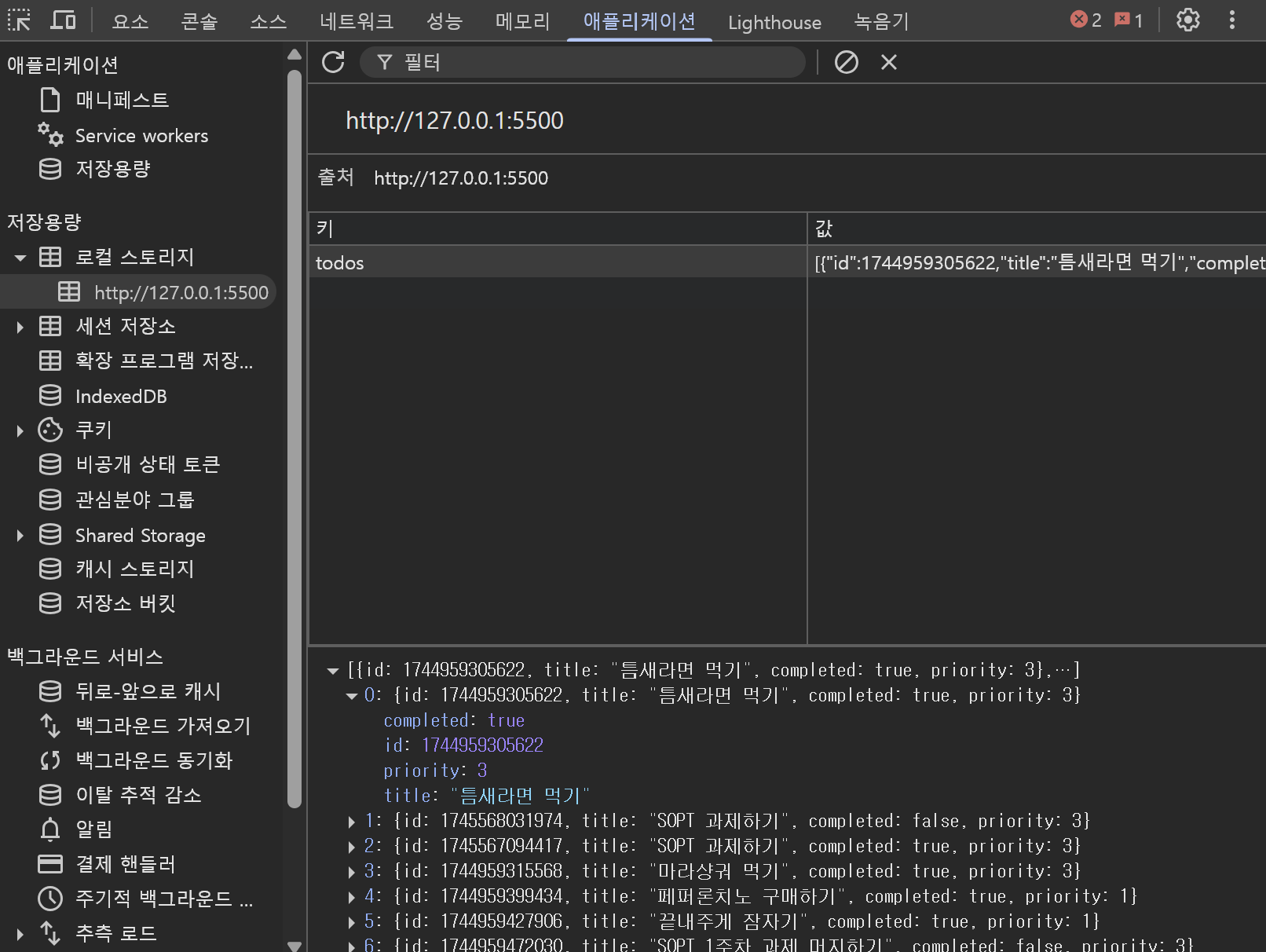The height and width of the screenshot is (952, 1266).
Task: Expand array item 4 페퍼론치노 구매하기
Action: (352, 897)
